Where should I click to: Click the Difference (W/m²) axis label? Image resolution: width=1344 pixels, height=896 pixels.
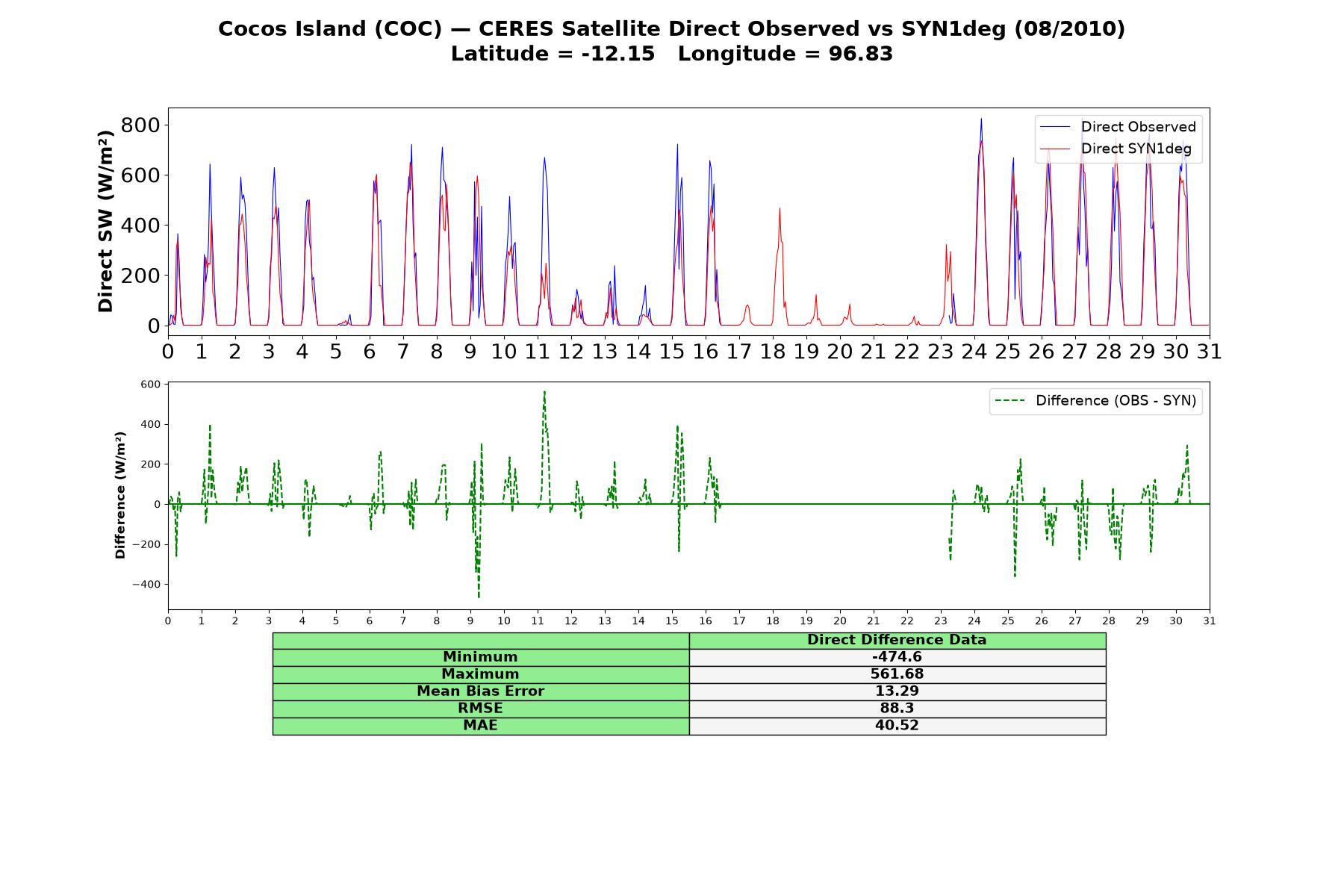tap(120, 495)
